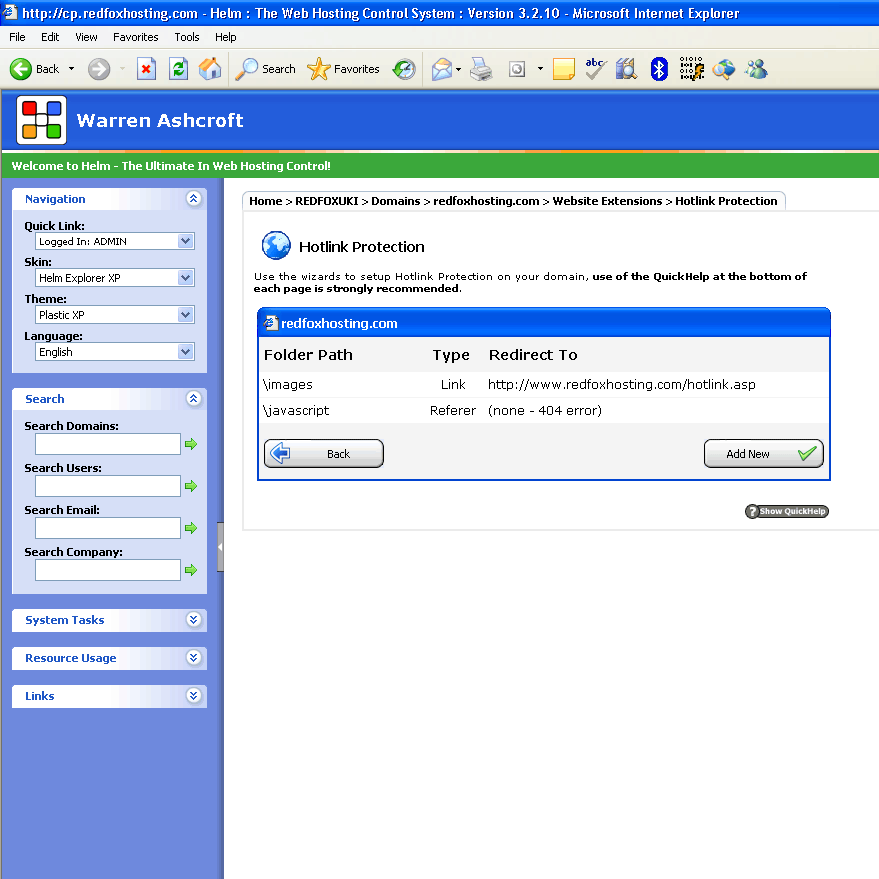The width and height of the screenshot is (879, 879).
Task: Expand the Links panel
Action: pos(193,696)
